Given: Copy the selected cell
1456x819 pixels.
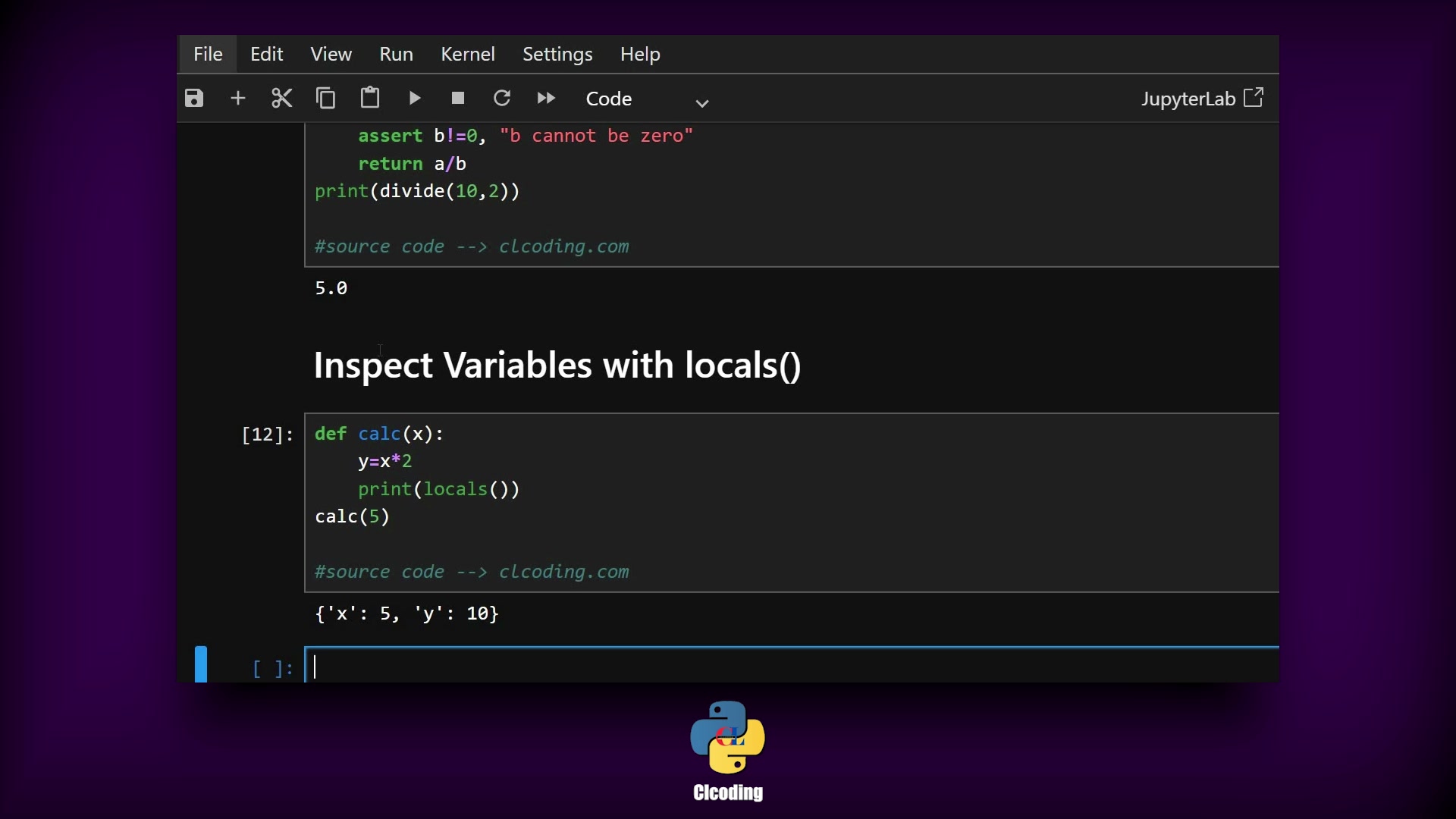Looking at the screenshot, I should (326, 99).
